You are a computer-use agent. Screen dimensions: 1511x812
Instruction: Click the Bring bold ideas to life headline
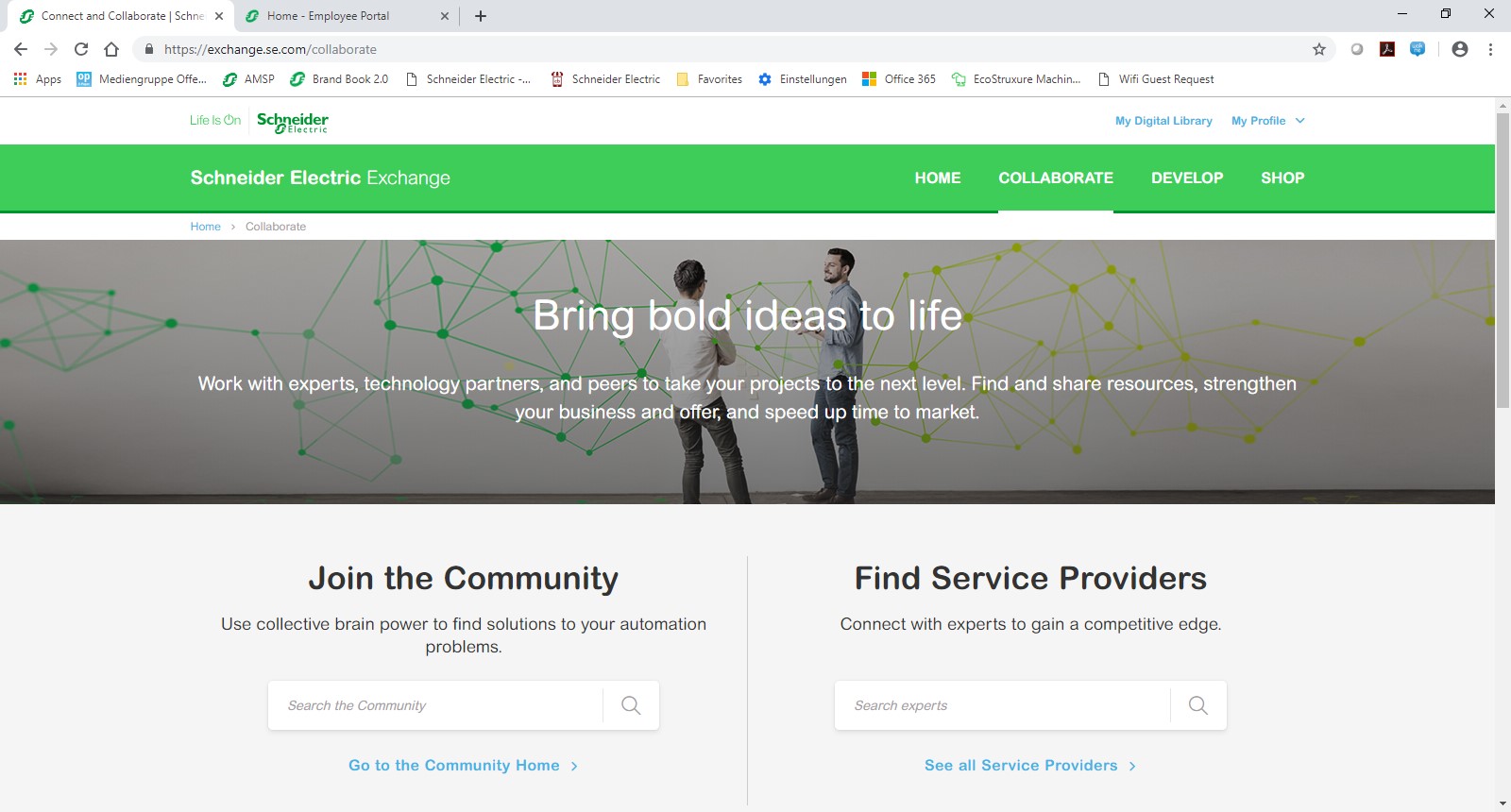click(747, 315)
